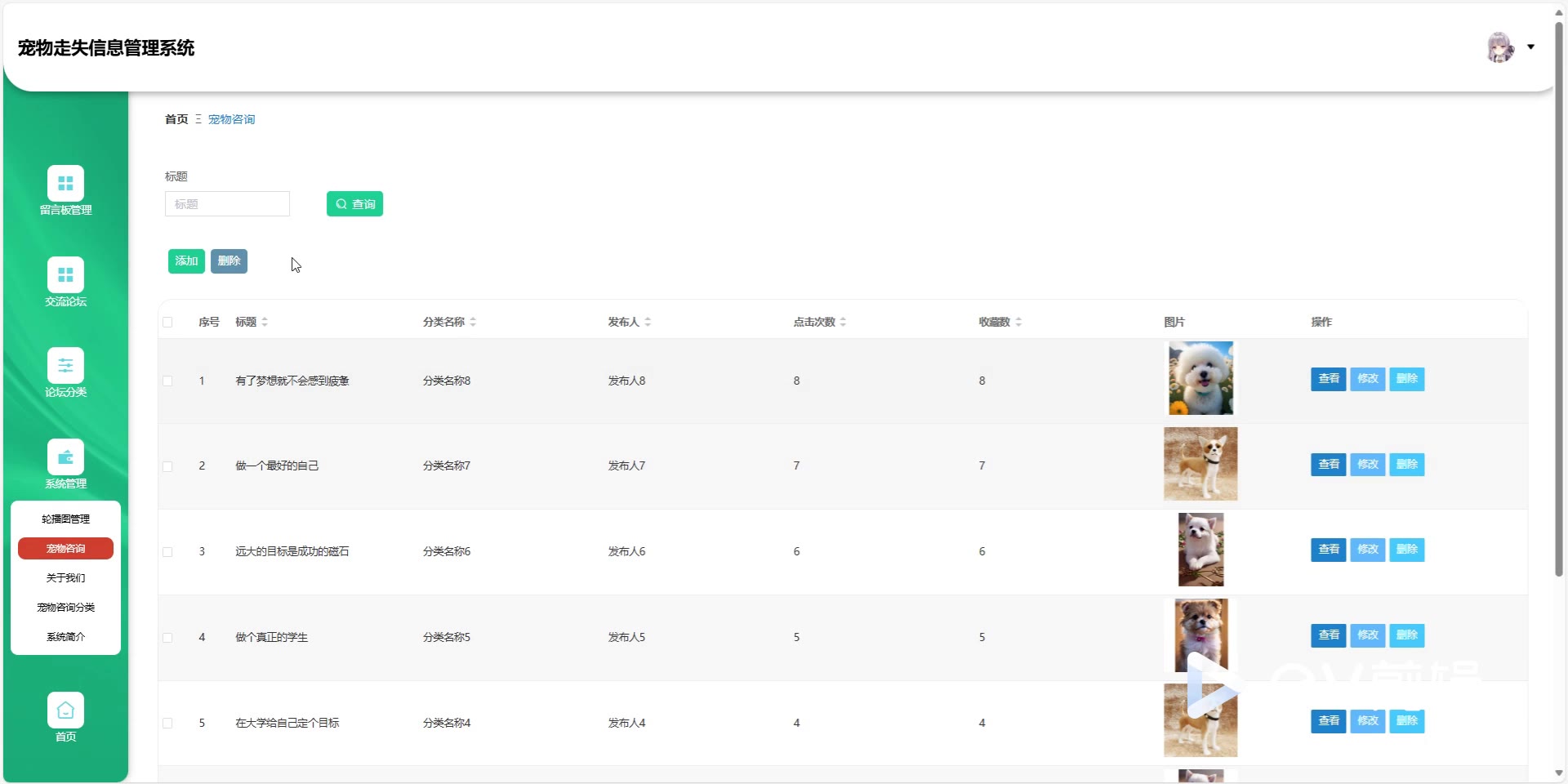Image resolution: width=1568 pixels, height=784 pixels.
Task: Click the user avatar in header
Action: 1499,47
